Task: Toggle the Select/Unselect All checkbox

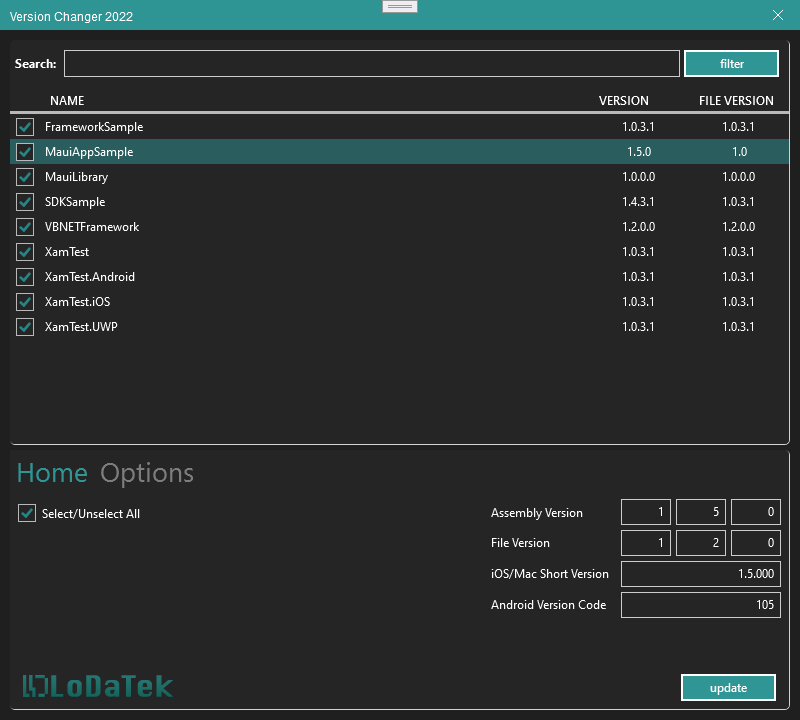Action: coord(27,513)
